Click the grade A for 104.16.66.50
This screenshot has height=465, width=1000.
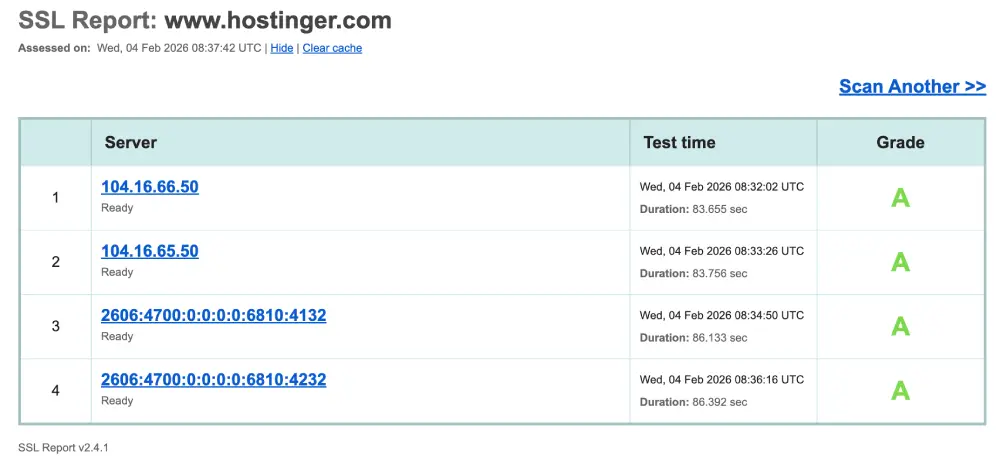click(x=900, y=198)
